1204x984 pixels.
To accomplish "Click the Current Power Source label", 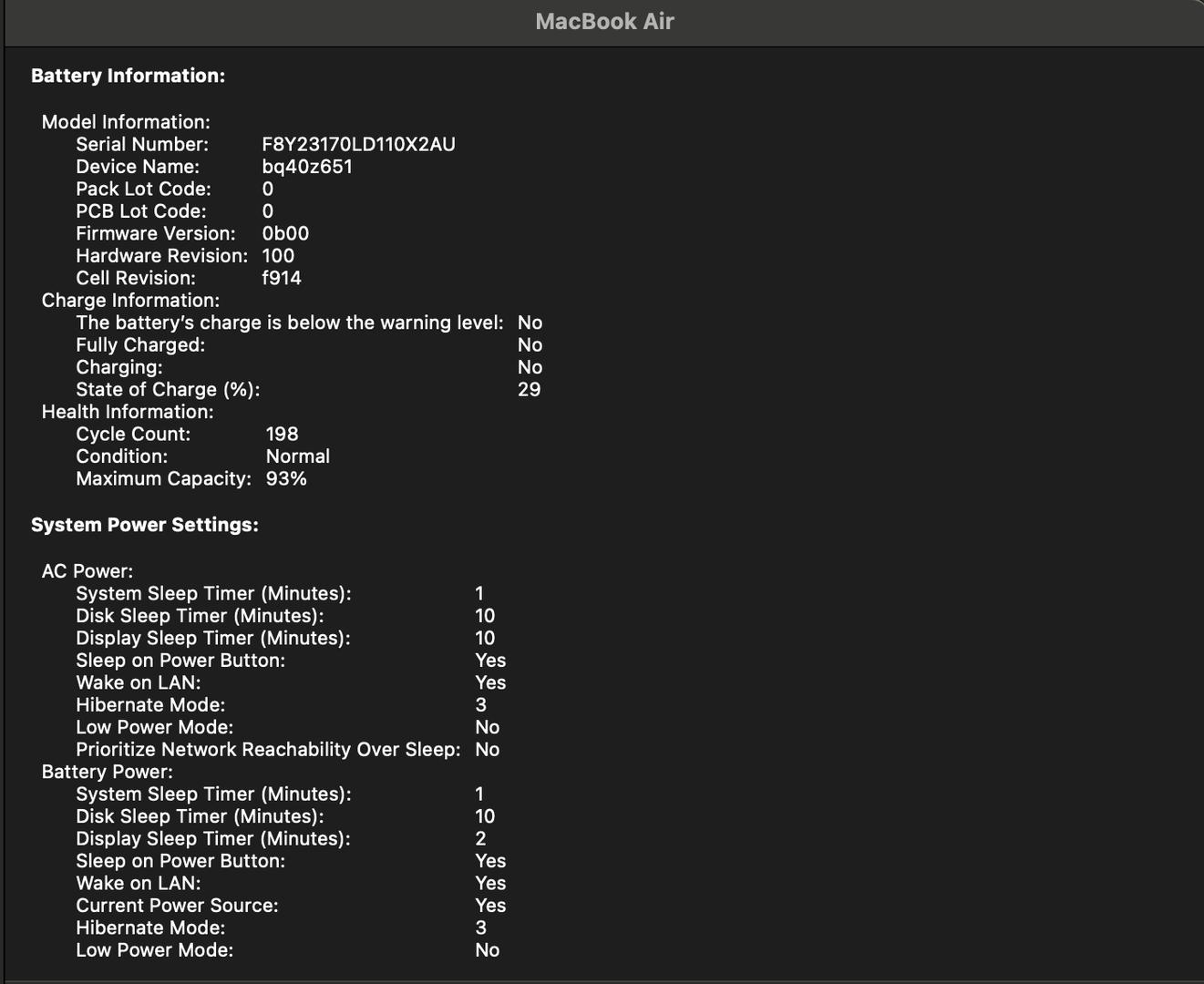I will (177, 906).
